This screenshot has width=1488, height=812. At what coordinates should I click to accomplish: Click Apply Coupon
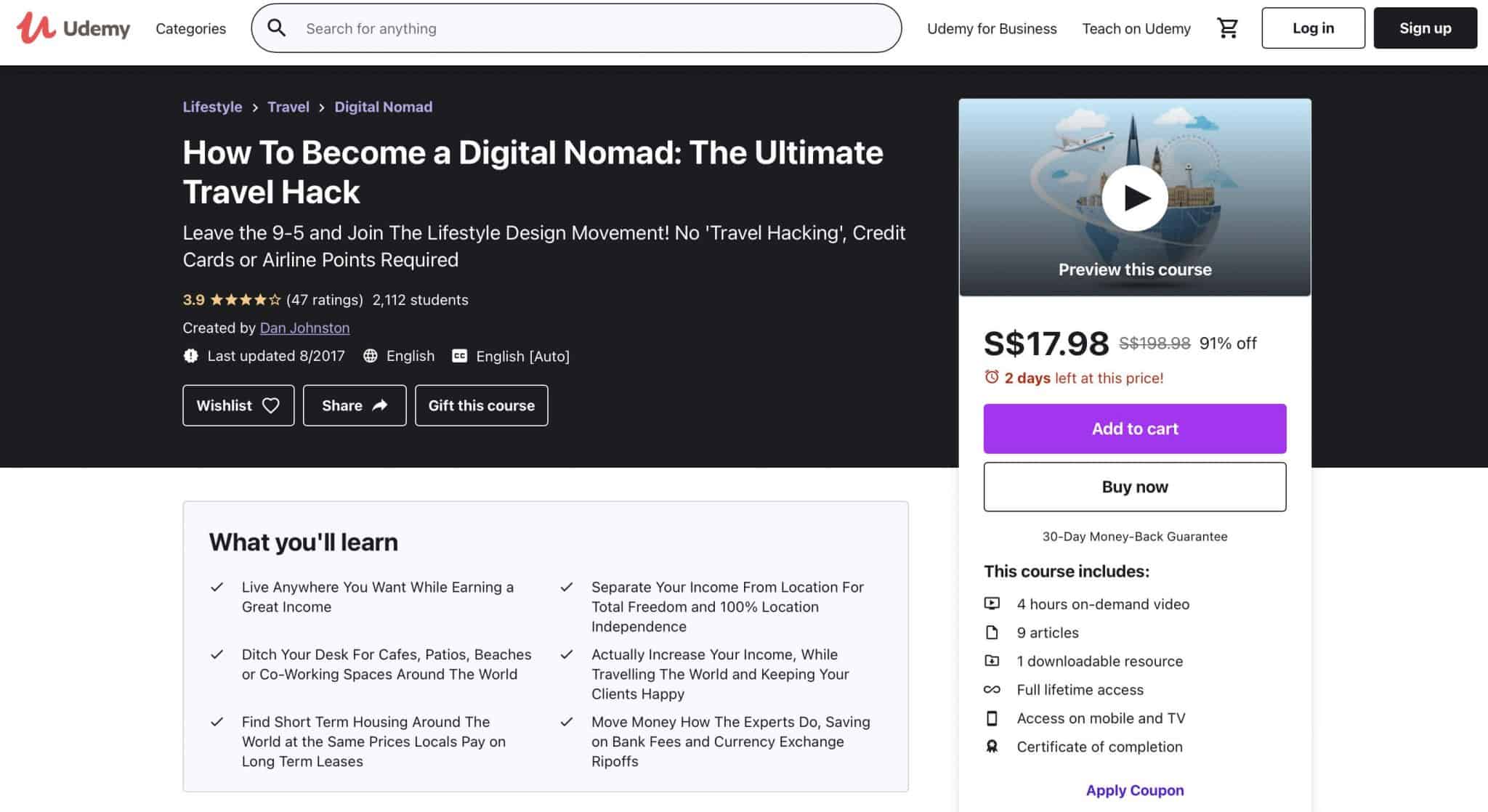(1135, 790)
